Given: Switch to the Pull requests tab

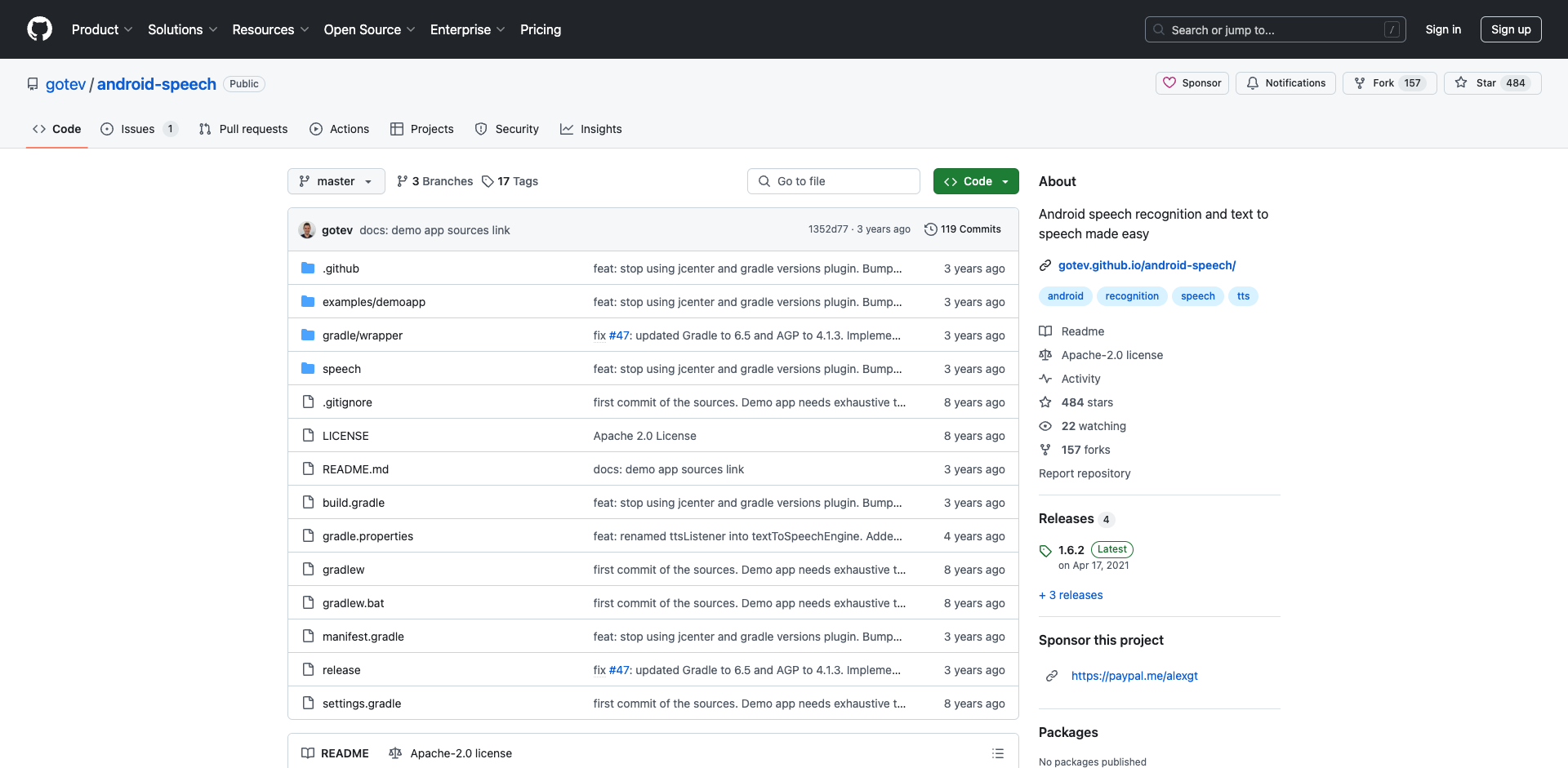Looking at the screenshot, I should pyautogui.click(x=243, y=129).
